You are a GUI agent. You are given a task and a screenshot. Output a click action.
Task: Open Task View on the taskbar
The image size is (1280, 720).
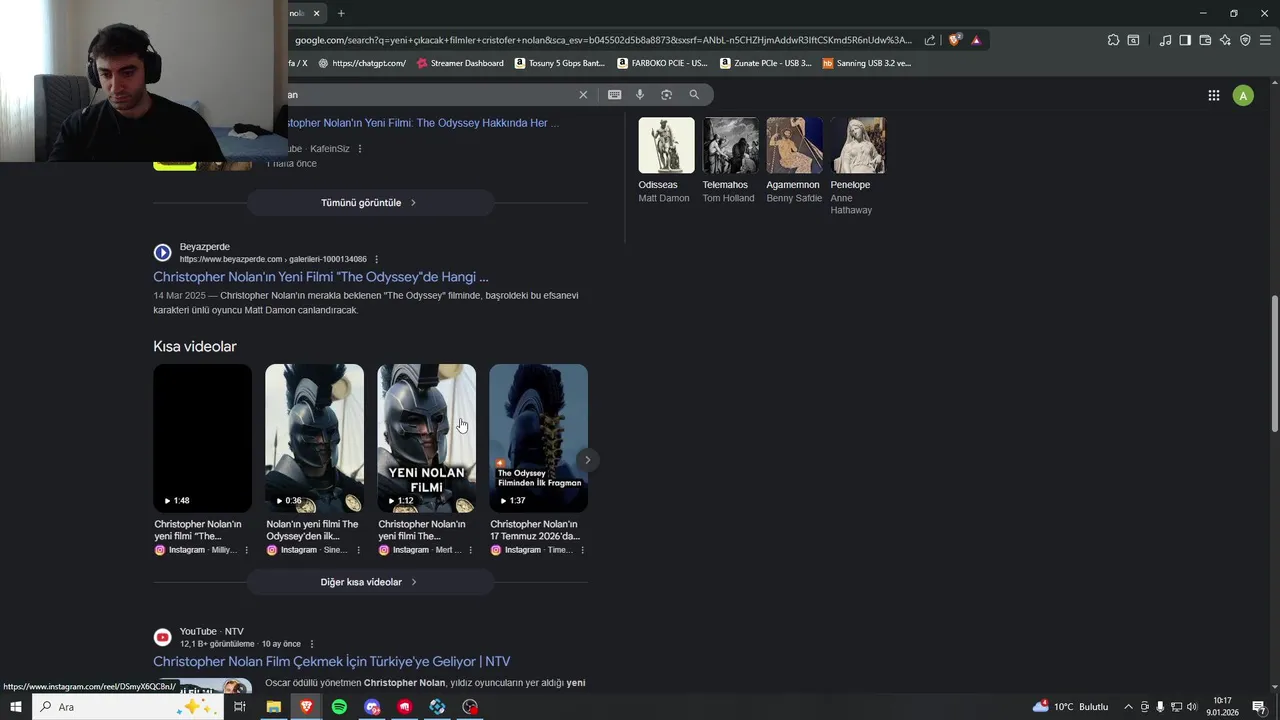click(x=240, y=707)
